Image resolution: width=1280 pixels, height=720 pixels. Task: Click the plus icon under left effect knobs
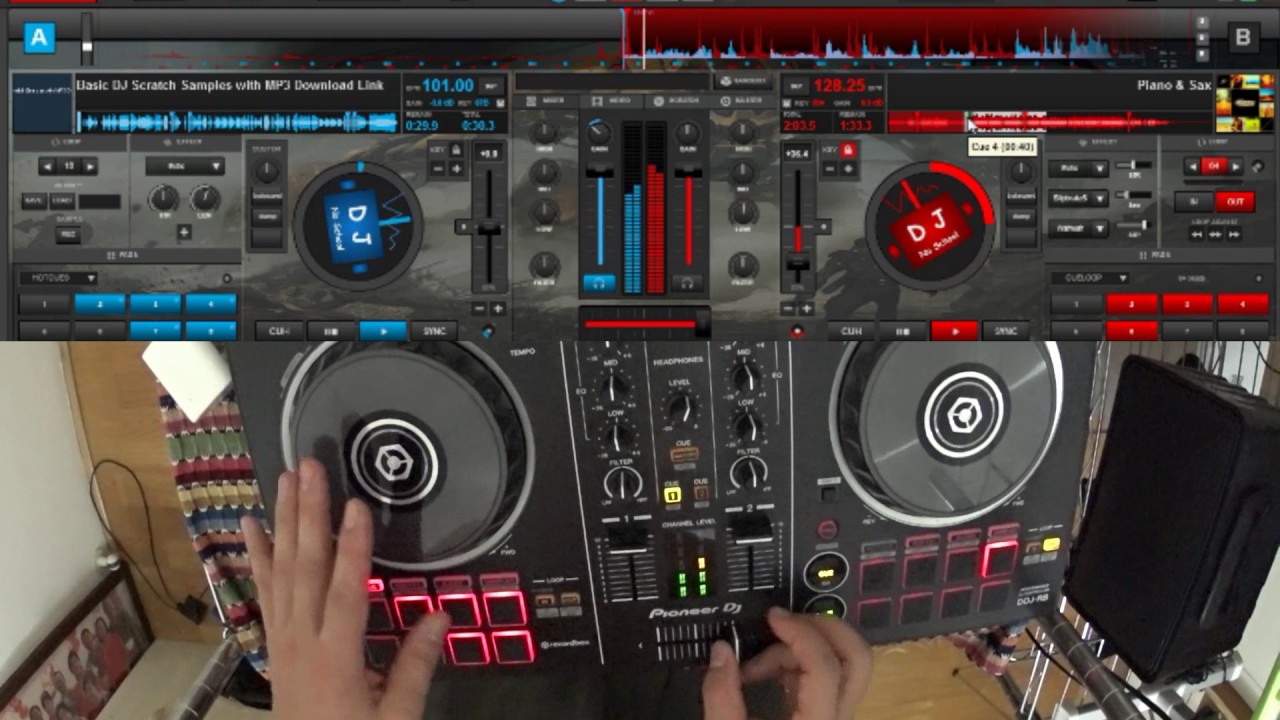(184, 232)
